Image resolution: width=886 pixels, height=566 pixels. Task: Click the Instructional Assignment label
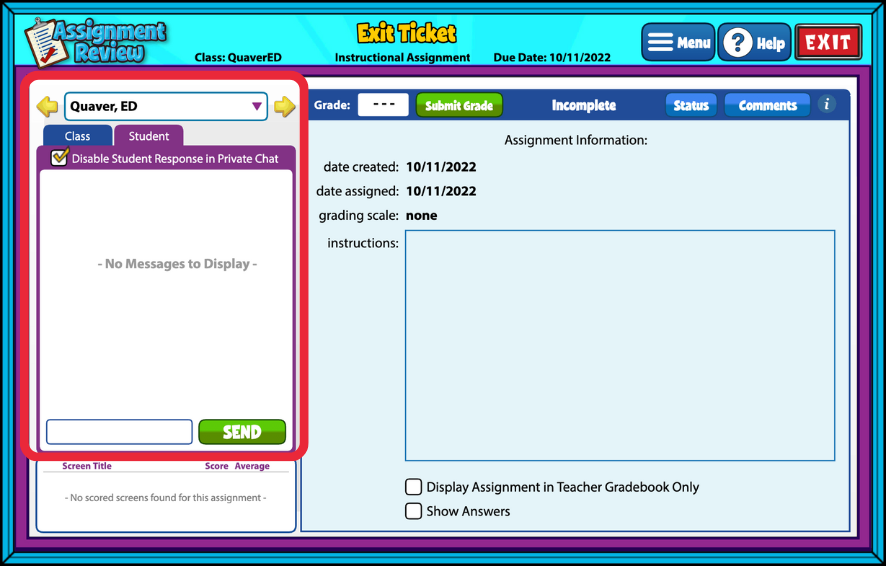[402, 58]
